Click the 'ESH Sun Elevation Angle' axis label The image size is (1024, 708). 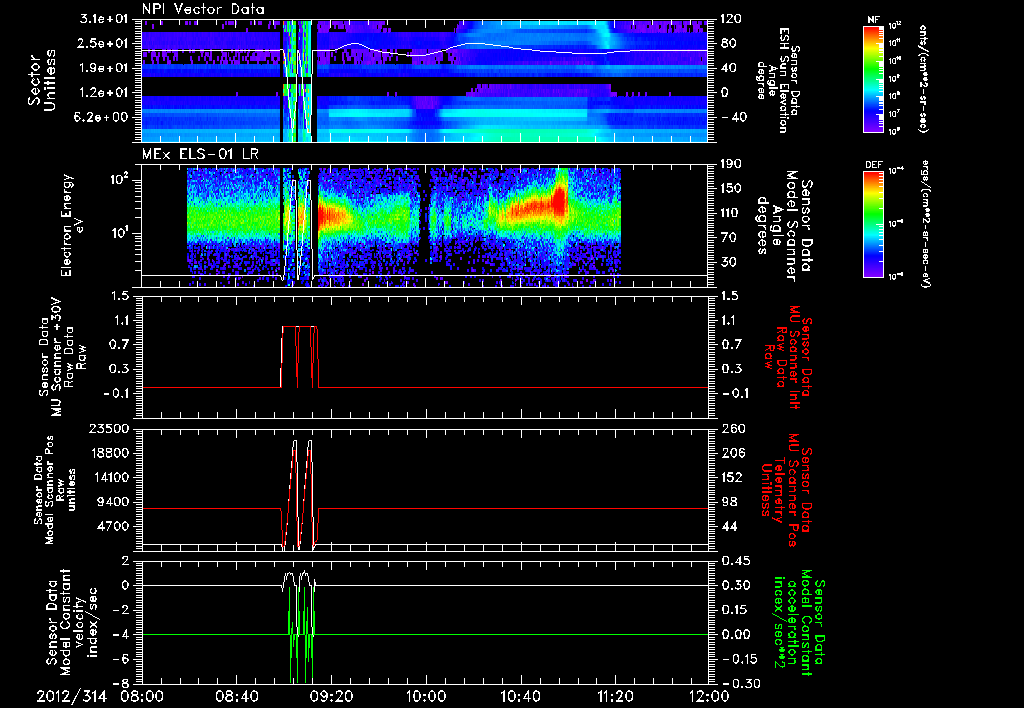point(777,80)
